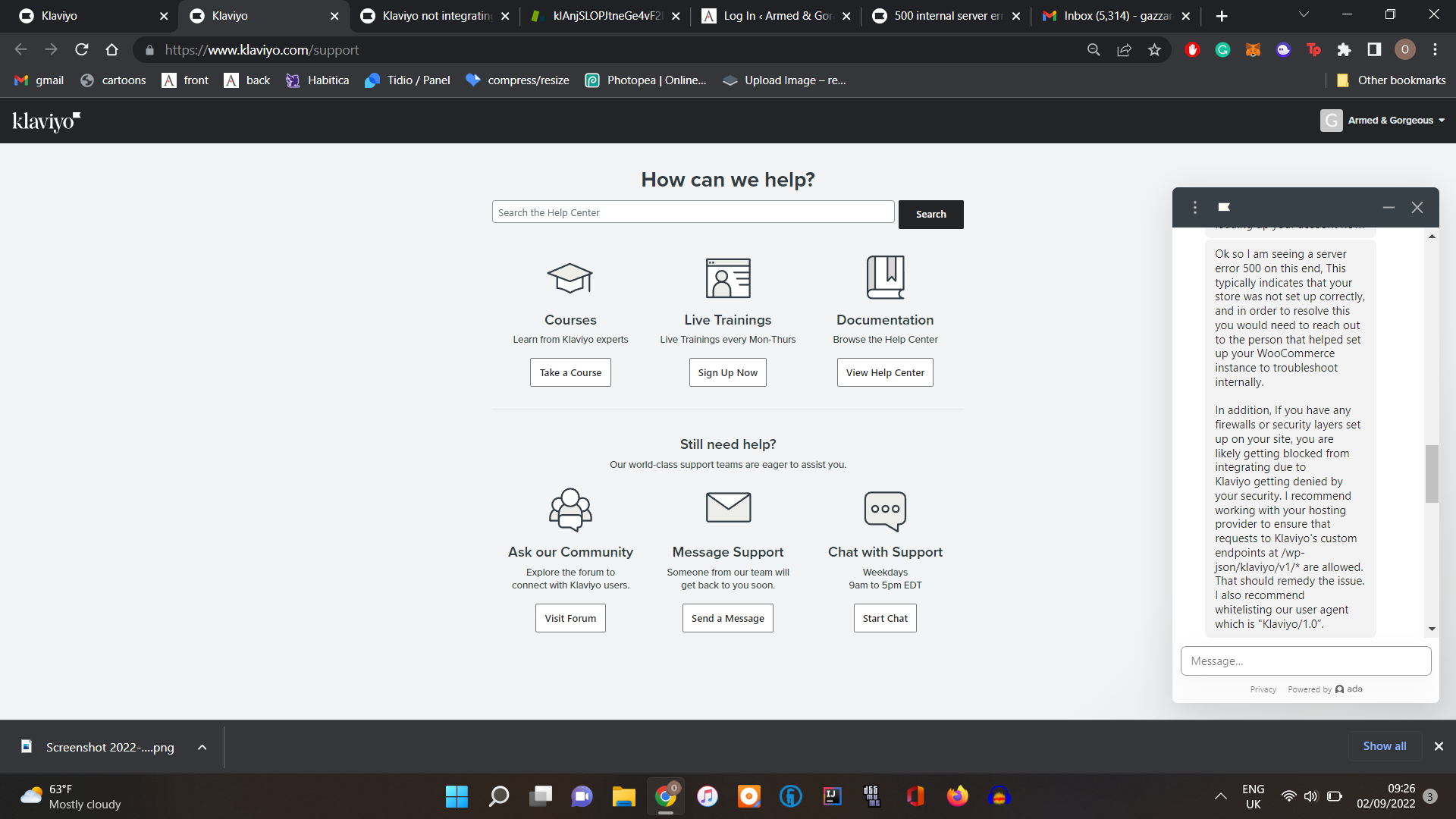The height and width of the screenshot is (819, 1456).
Task: Click chat scroll down arrow
Action: click(x=1432, y=629)
